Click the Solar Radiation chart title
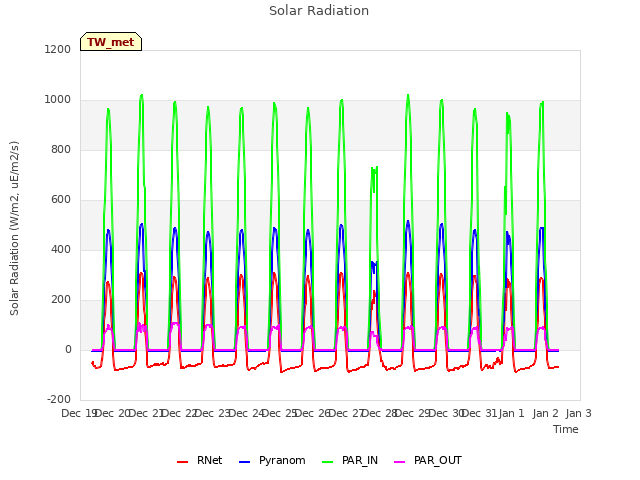The image size is (640, 480). click(x=319, y=11)
